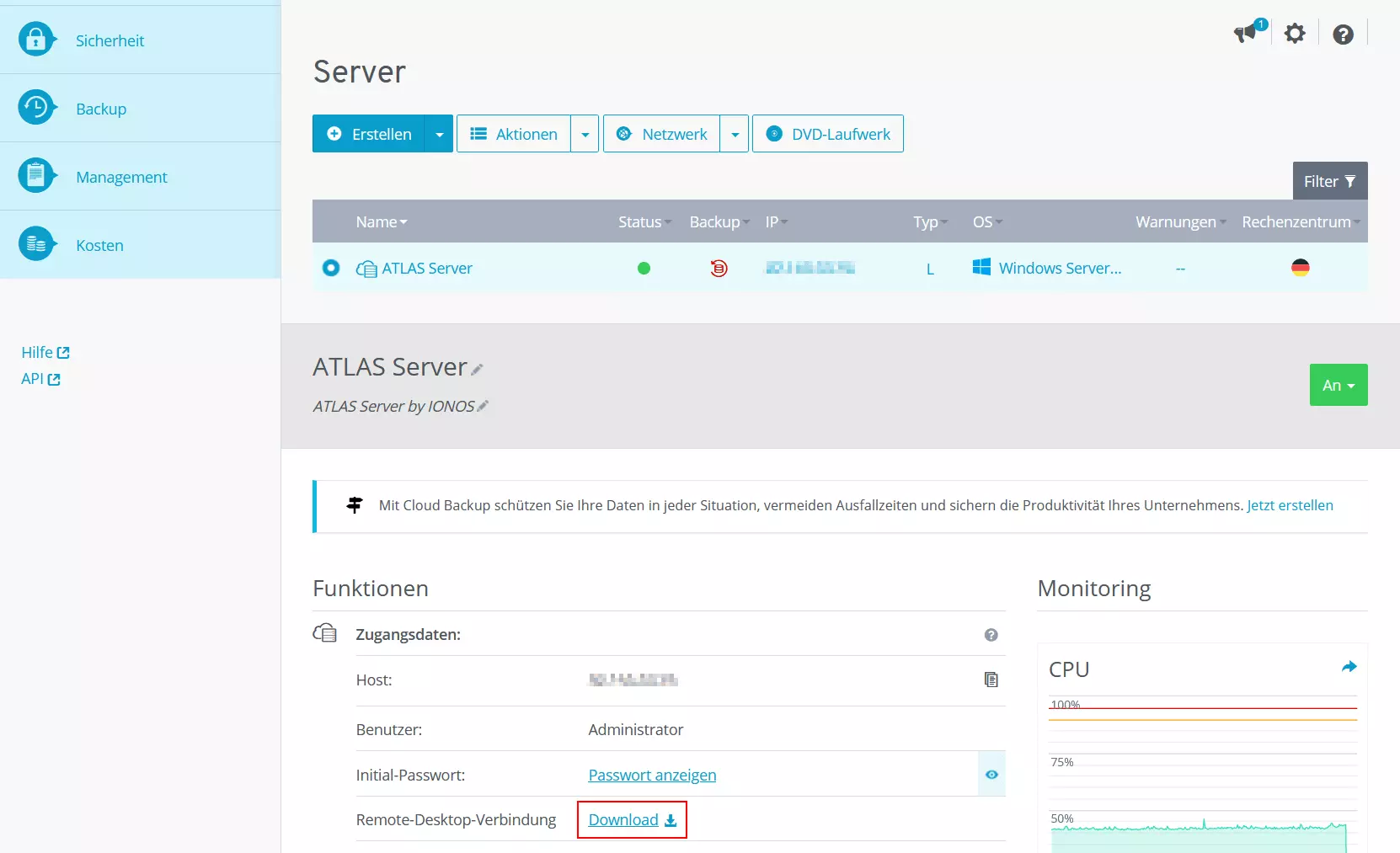The width and height of the screenshot is (1400, 853).
Task: Sort by IP column
Action: [x=777, y=221]
